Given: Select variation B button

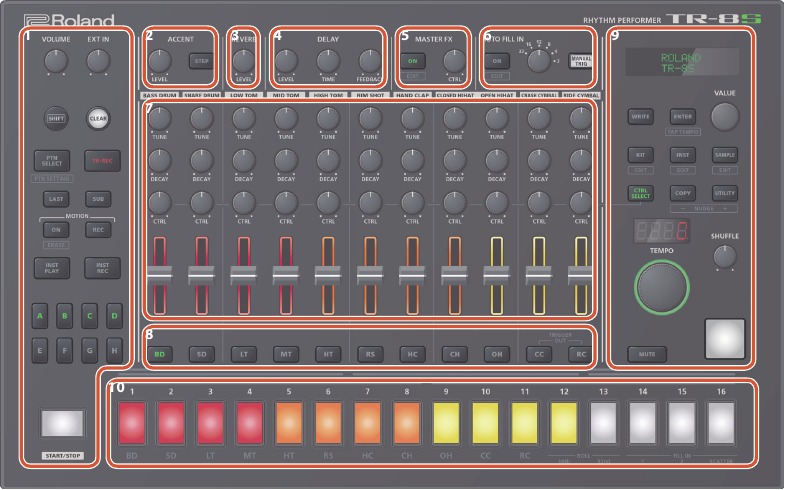Looking at the screenshot, I should point(65,316).
